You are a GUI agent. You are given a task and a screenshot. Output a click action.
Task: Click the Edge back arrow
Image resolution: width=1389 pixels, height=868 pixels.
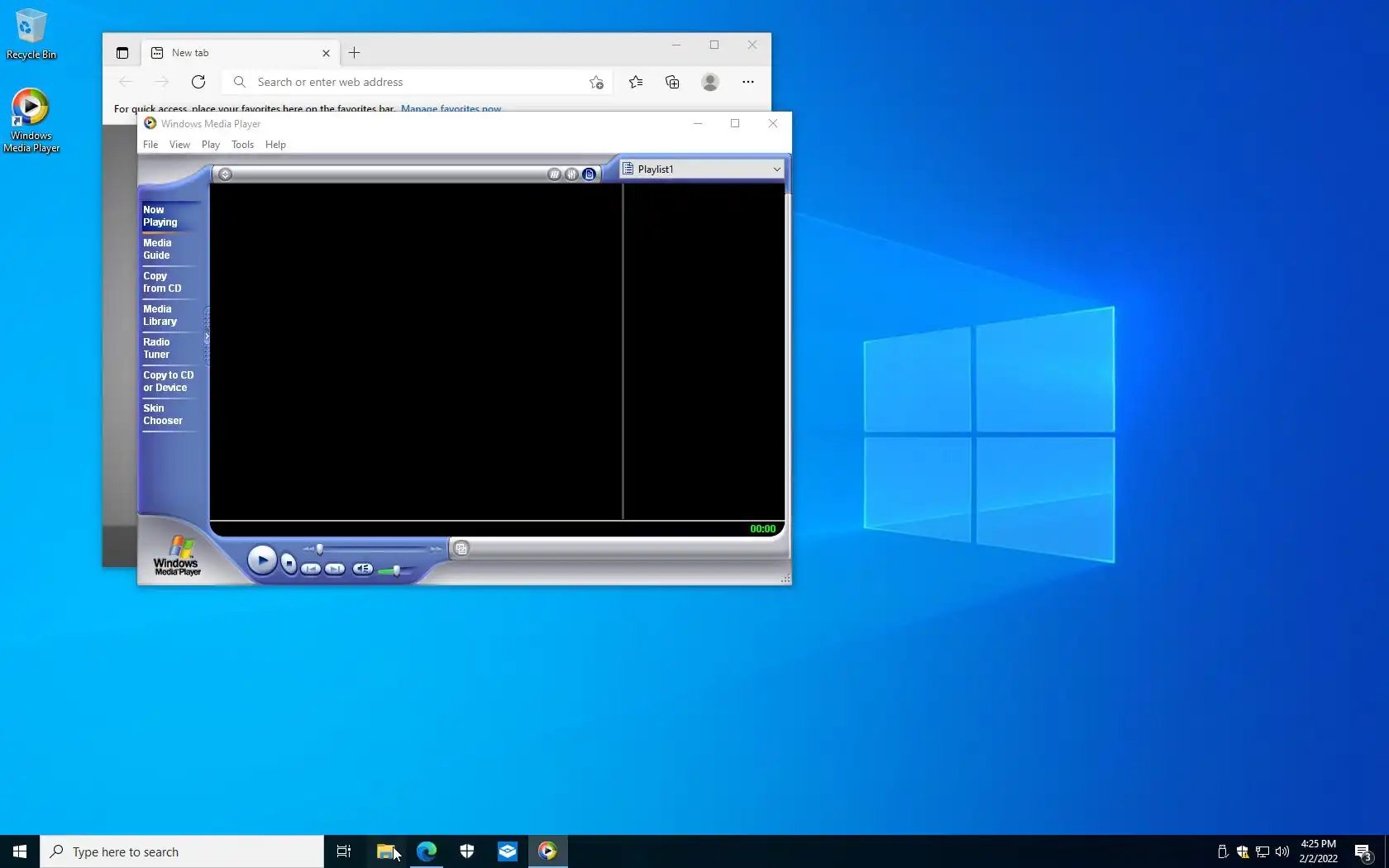pos(126,82)
